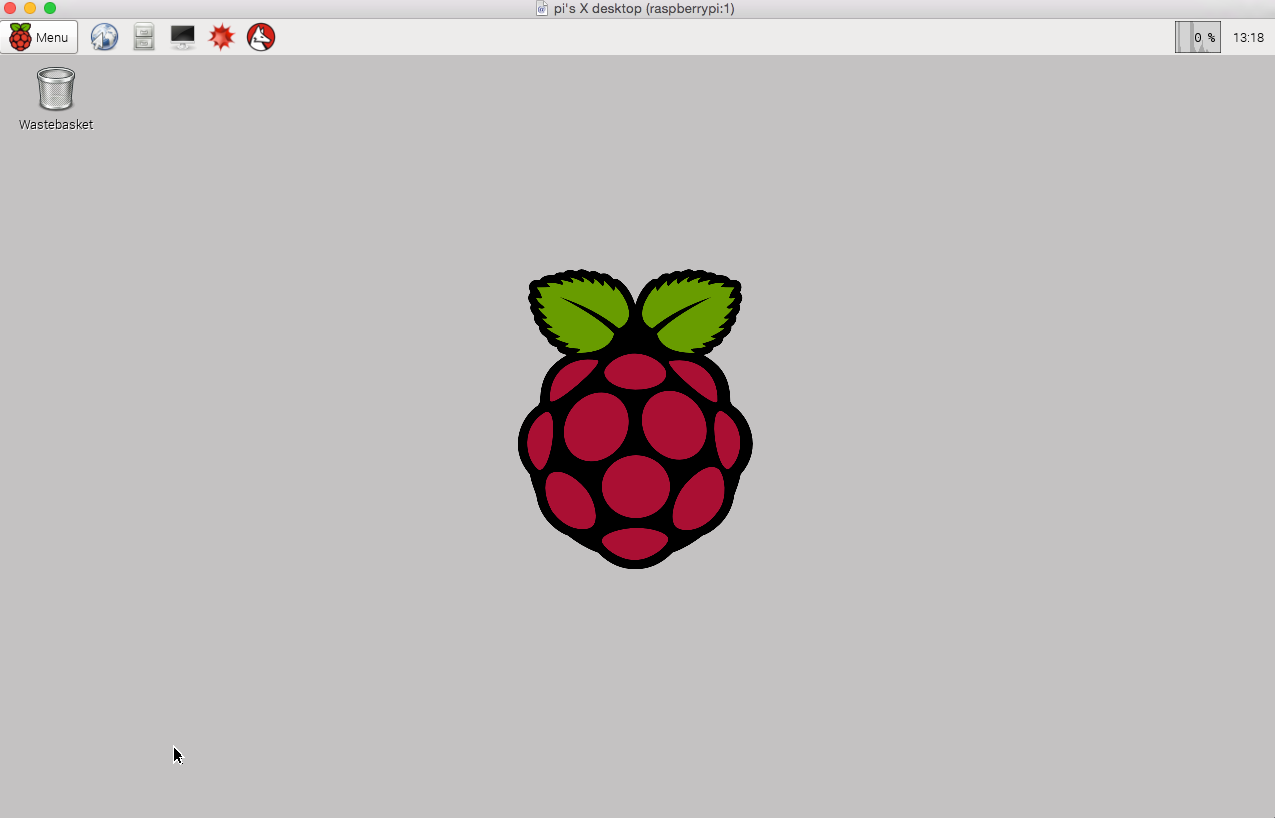Viewport: 1275px width, 818px height.
Task: Launch Mathematica via the red star icon
Action: pos(221,37)
